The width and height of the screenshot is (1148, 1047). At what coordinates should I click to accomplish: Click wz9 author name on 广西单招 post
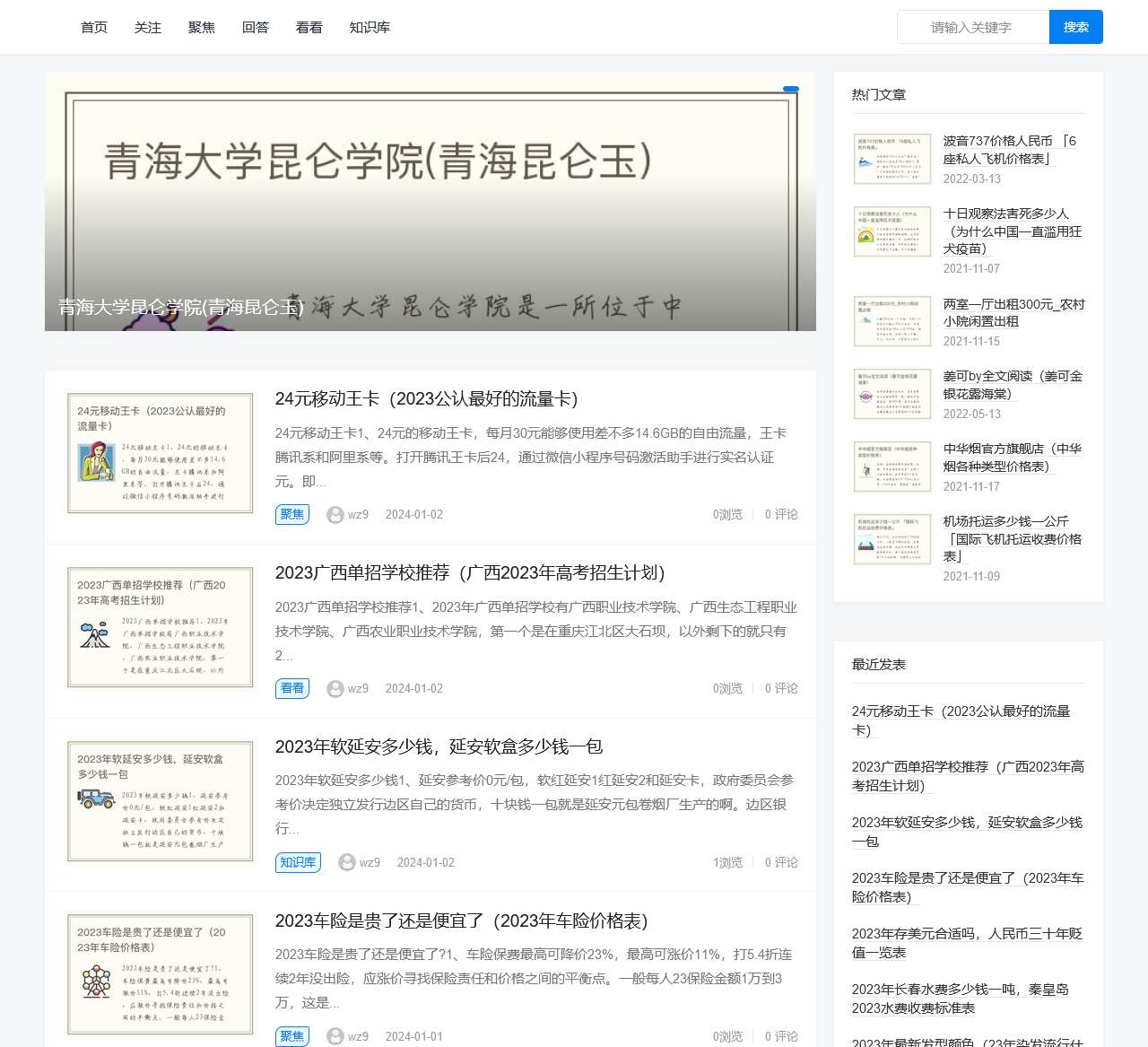358,688
